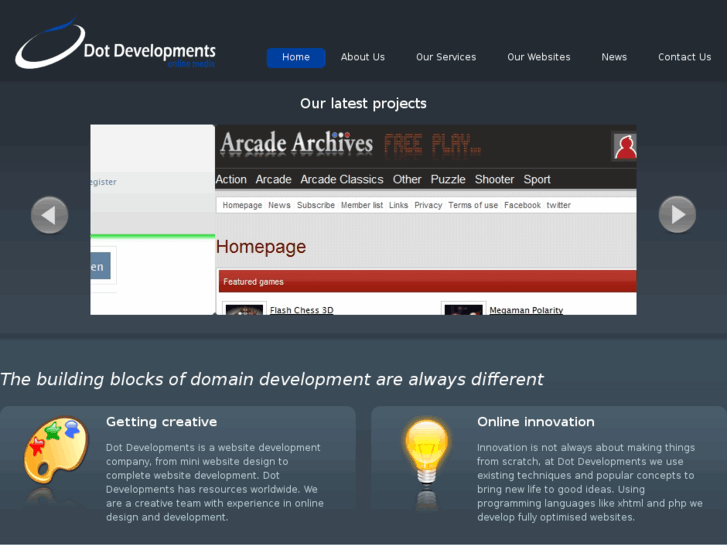Screen dimensions: 727x545
Task: Click the Online innovation heading
Action: pos(536,422)
